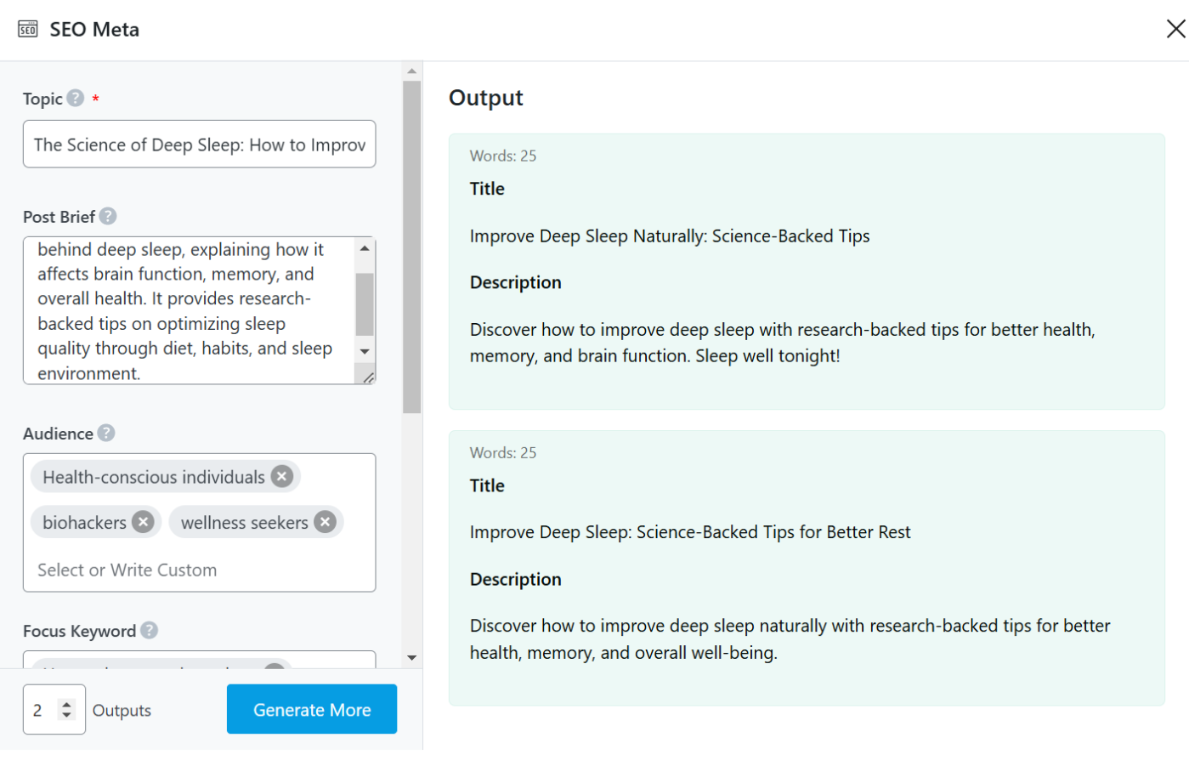Select the first output result card
Viewport: 1196px width, 768px height.
[806, 271]
